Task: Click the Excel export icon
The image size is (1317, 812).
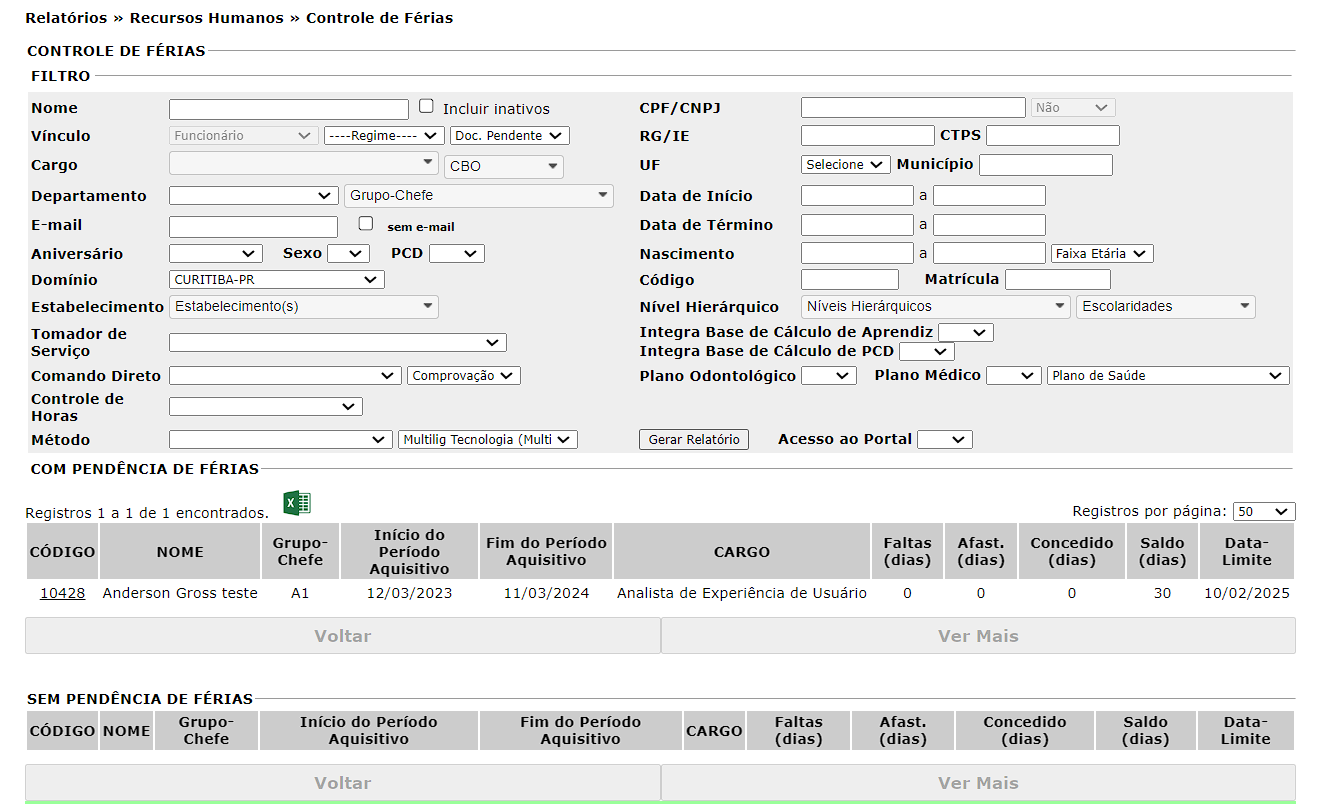Action: (x=297, y=503)
